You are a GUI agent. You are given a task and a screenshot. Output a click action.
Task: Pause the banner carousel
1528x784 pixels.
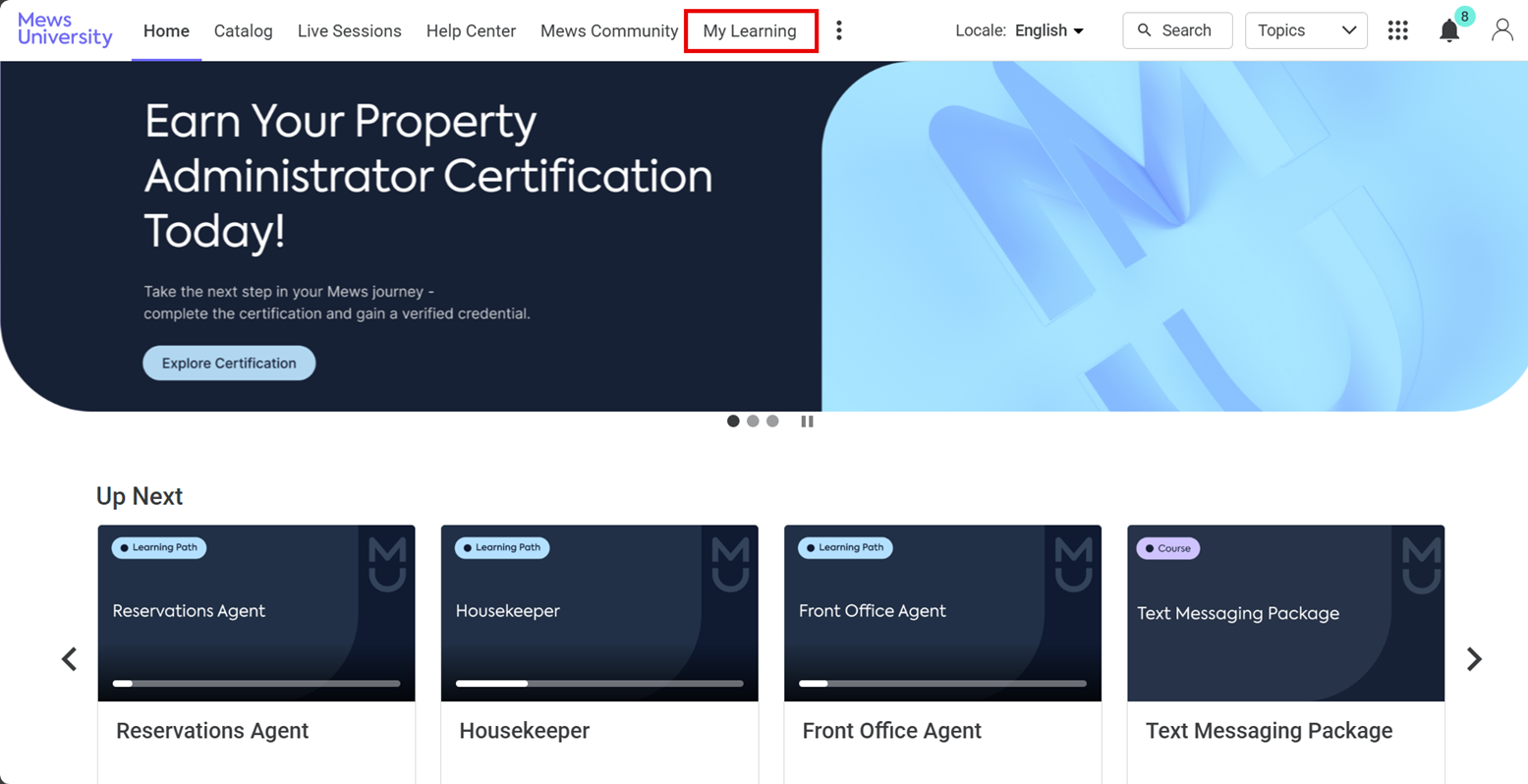[807, 421]
